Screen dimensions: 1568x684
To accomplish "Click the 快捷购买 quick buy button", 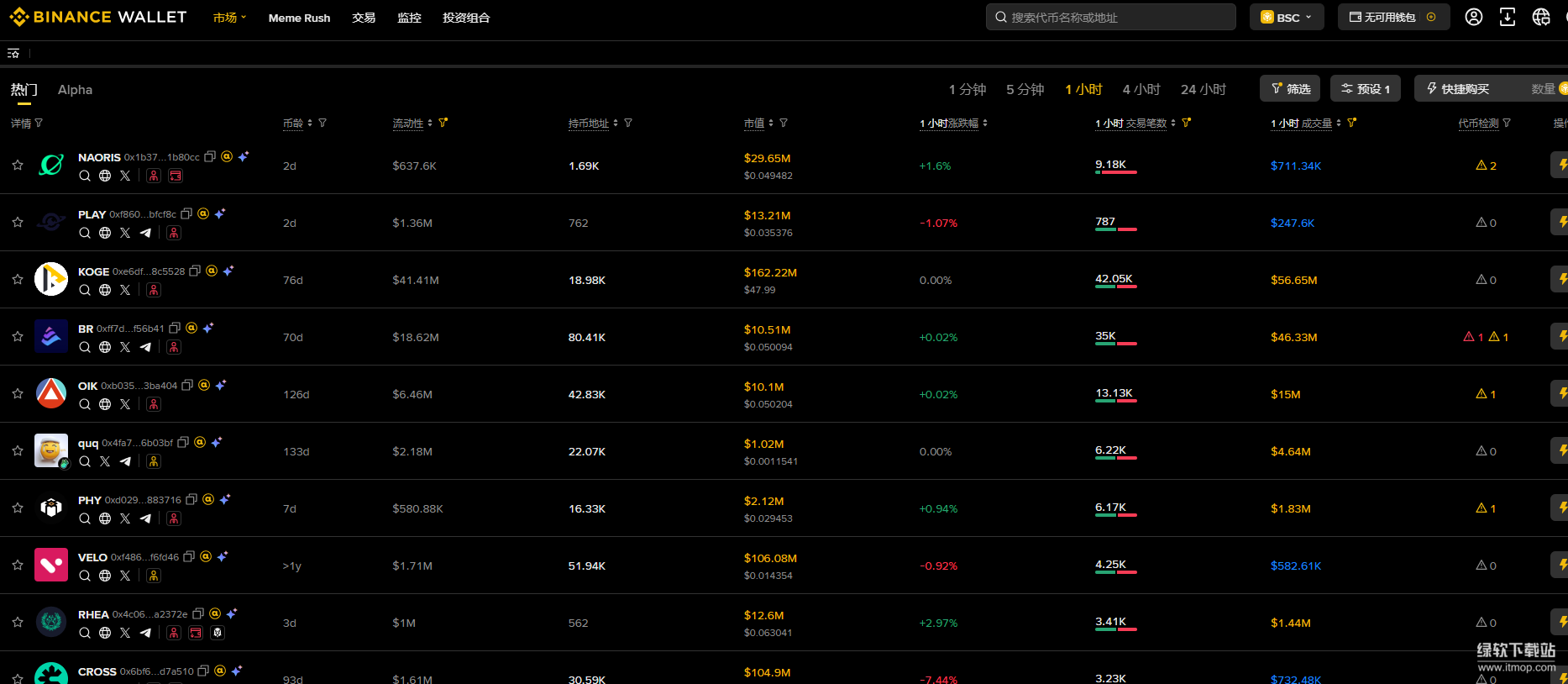I will point(1458,88).
